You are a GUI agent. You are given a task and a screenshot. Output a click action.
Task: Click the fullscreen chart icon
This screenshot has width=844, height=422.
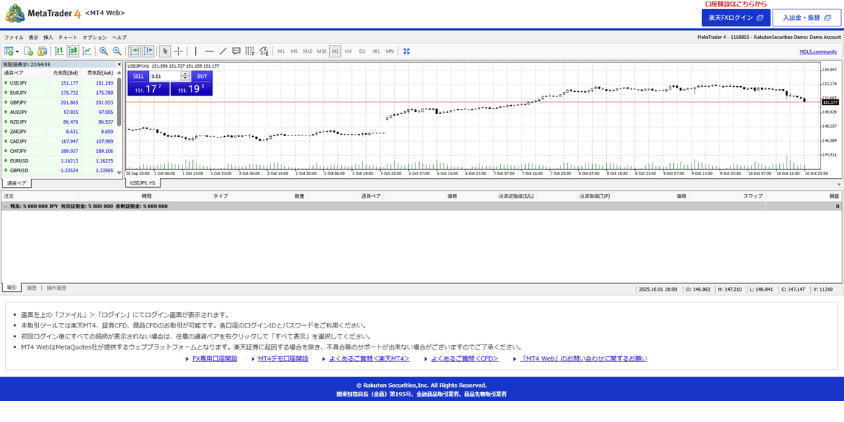point(406,51)
